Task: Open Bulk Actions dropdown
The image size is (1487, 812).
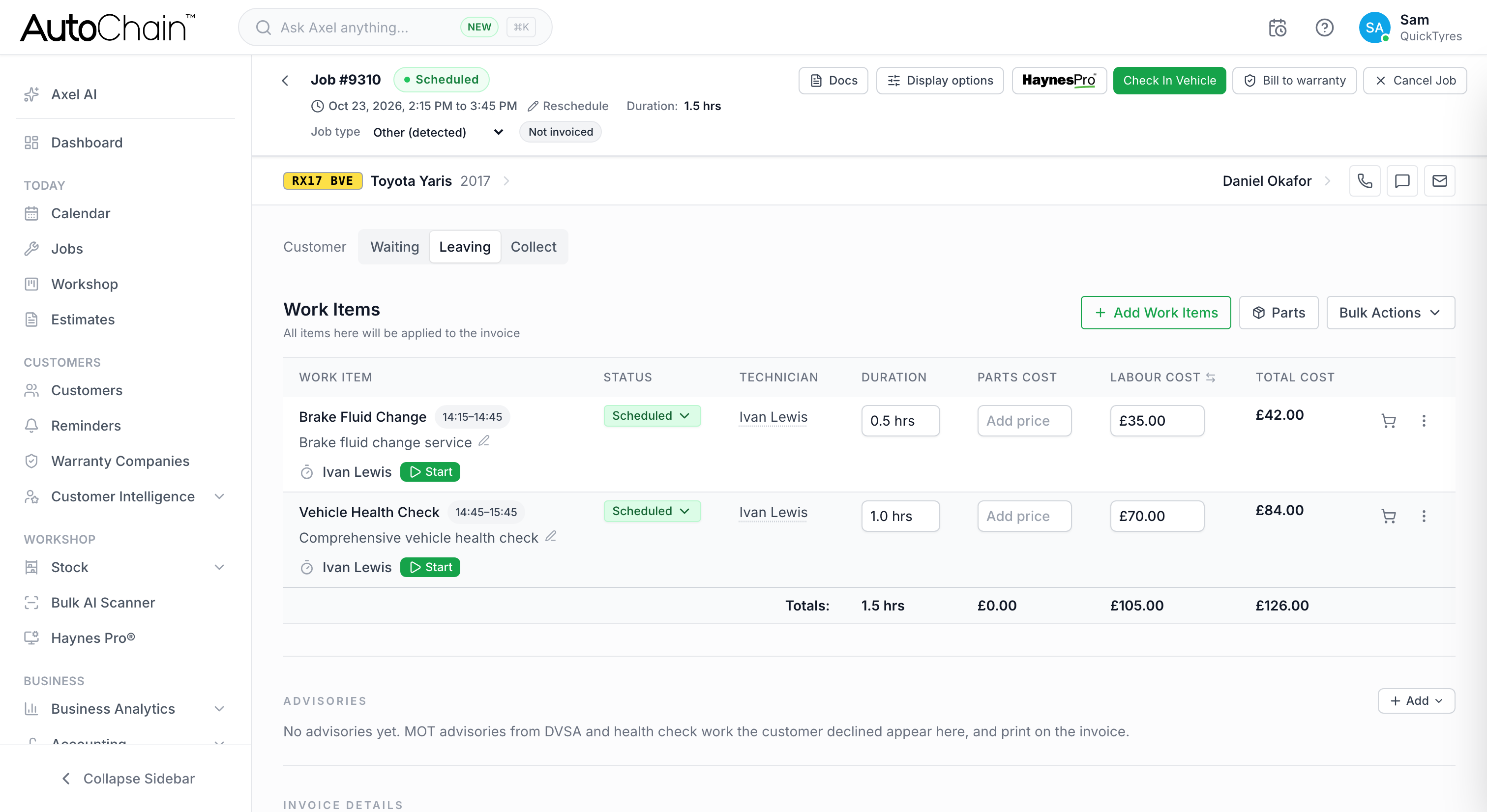Action: [1390, 313]
